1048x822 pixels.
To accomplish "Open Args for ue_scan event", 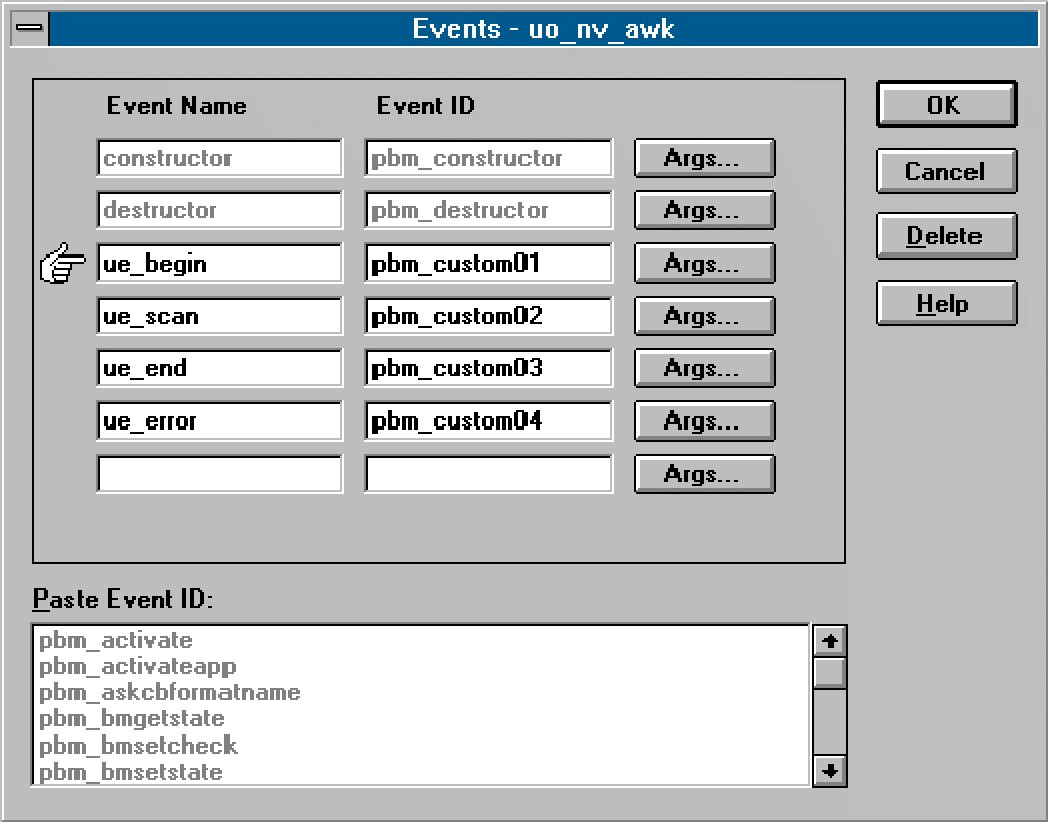I will click(704, 316).
